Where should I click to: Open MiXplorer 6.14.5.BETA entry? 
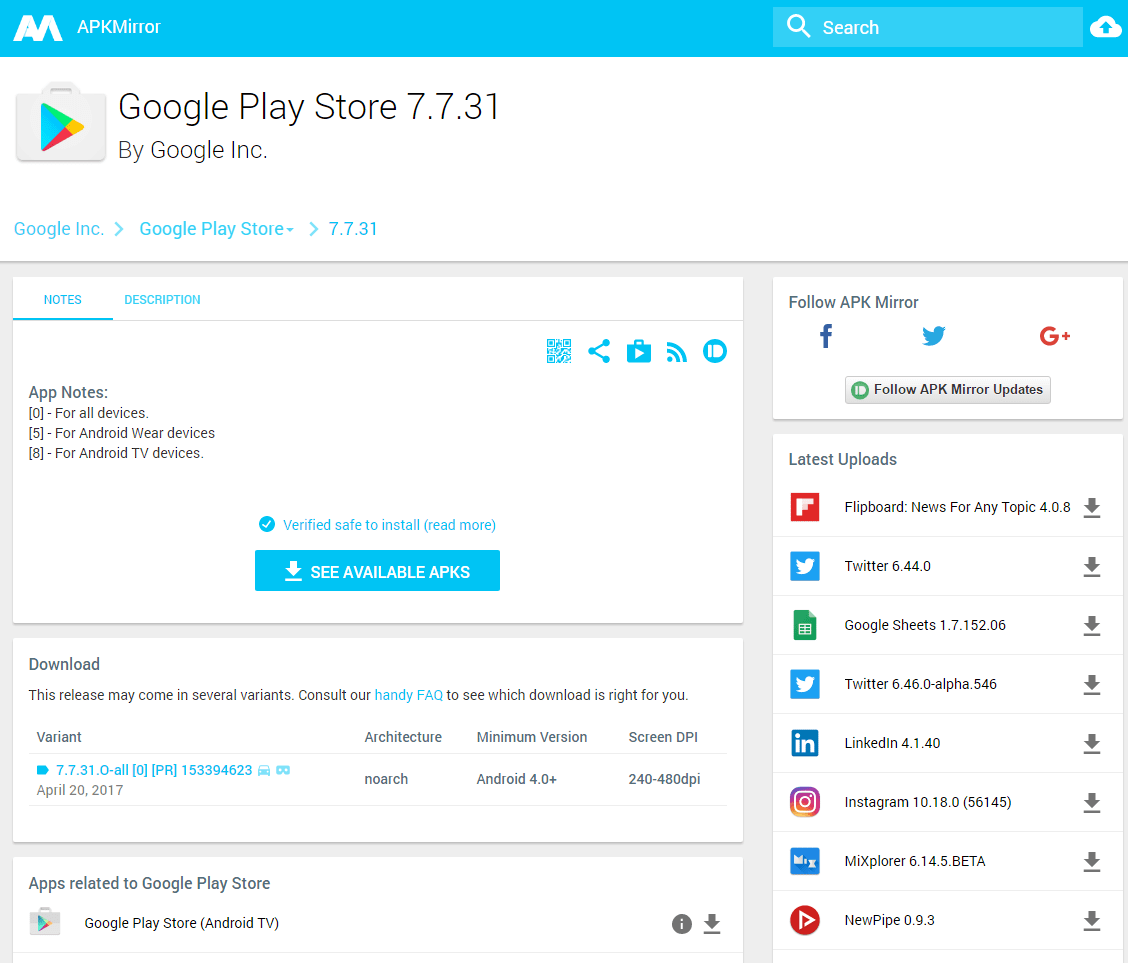(914, 861)
